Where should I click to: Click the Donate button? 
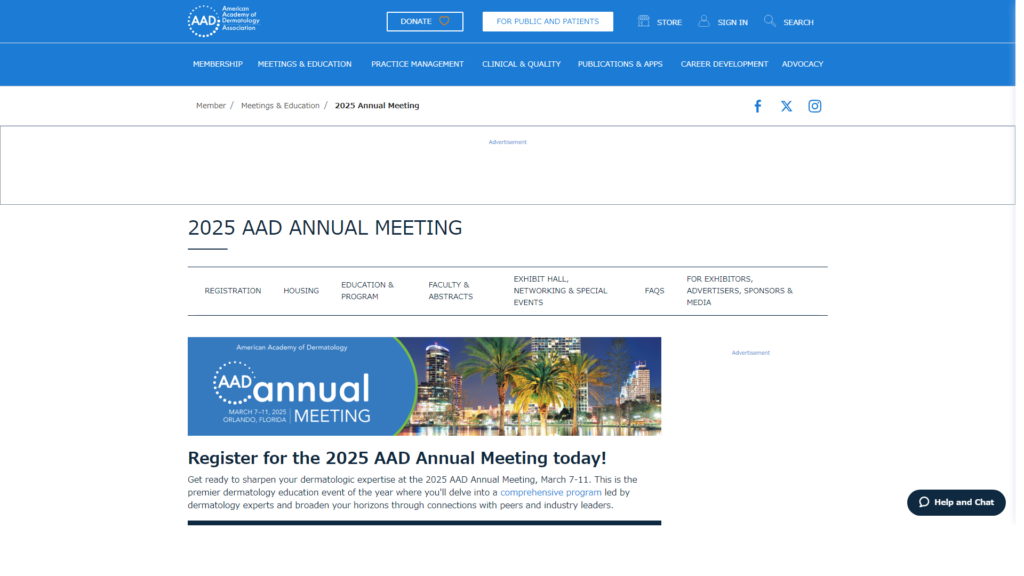(x=424, y=20)
